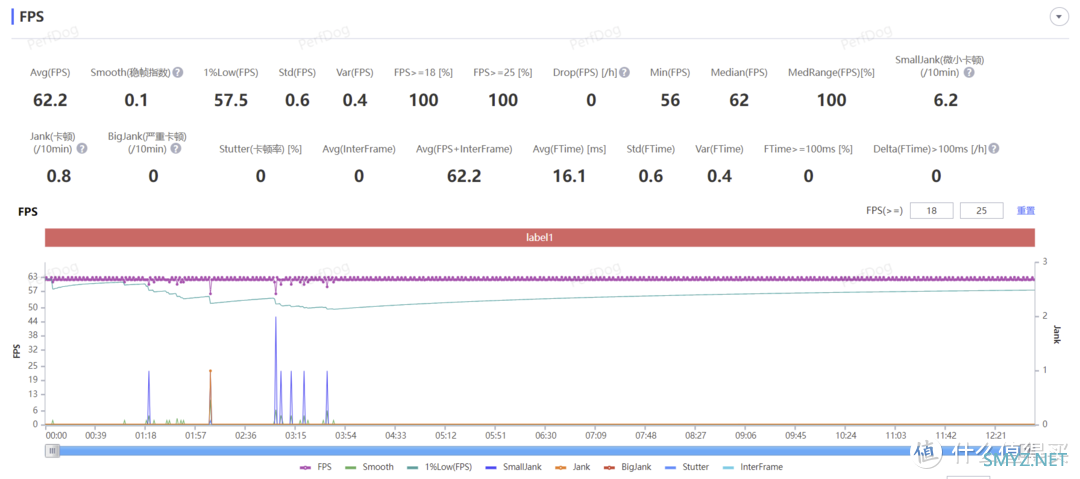This screenshot has width=1080, height=479.
Task: Click the Var(FTime) label
Action: pos(720,149)
